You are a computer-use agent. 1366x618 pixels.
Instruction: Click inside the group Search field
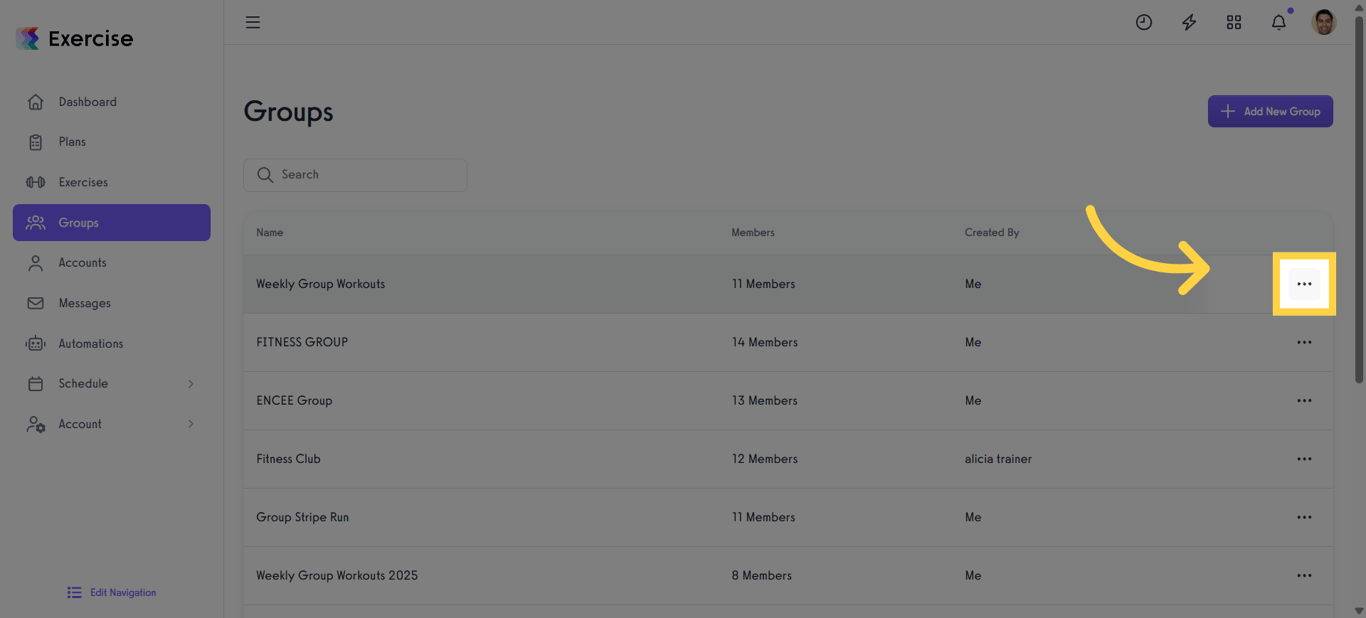355,174
